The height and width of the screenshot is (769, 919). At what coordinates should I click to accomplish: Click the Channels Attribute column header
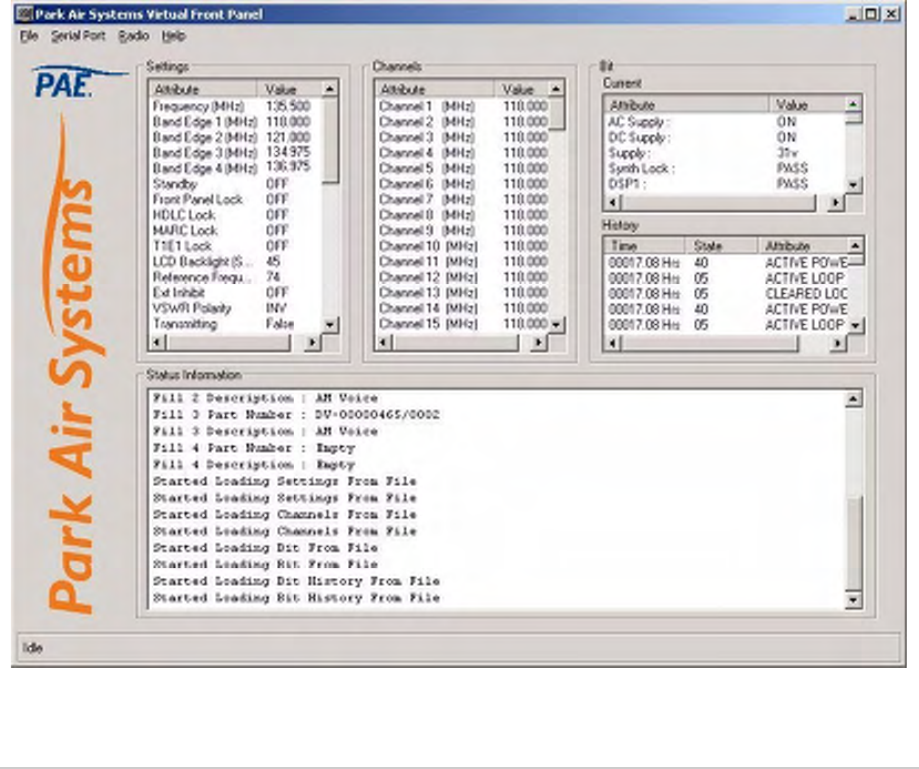tap(435, 89)
